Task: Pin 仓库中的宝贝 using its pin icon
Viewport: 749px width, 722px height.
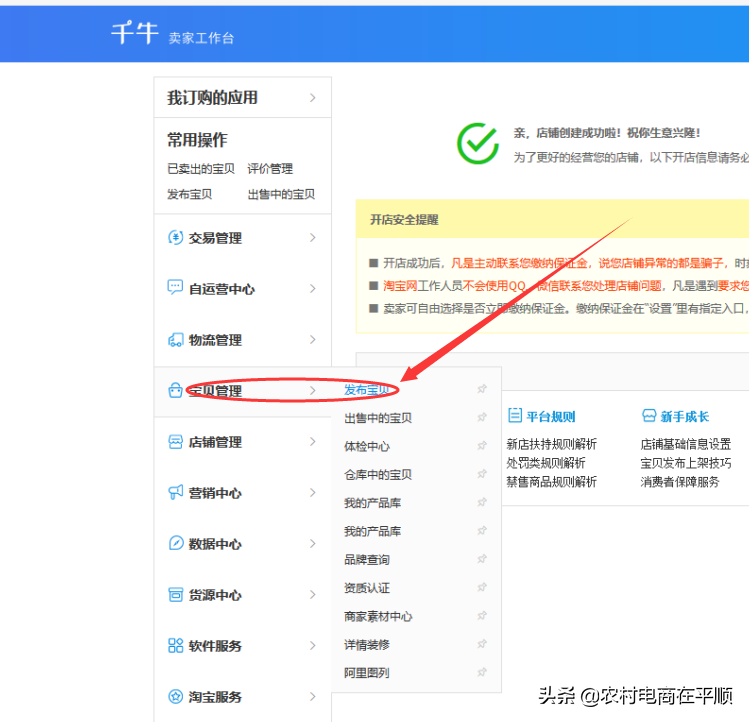Action: point(482,474)
